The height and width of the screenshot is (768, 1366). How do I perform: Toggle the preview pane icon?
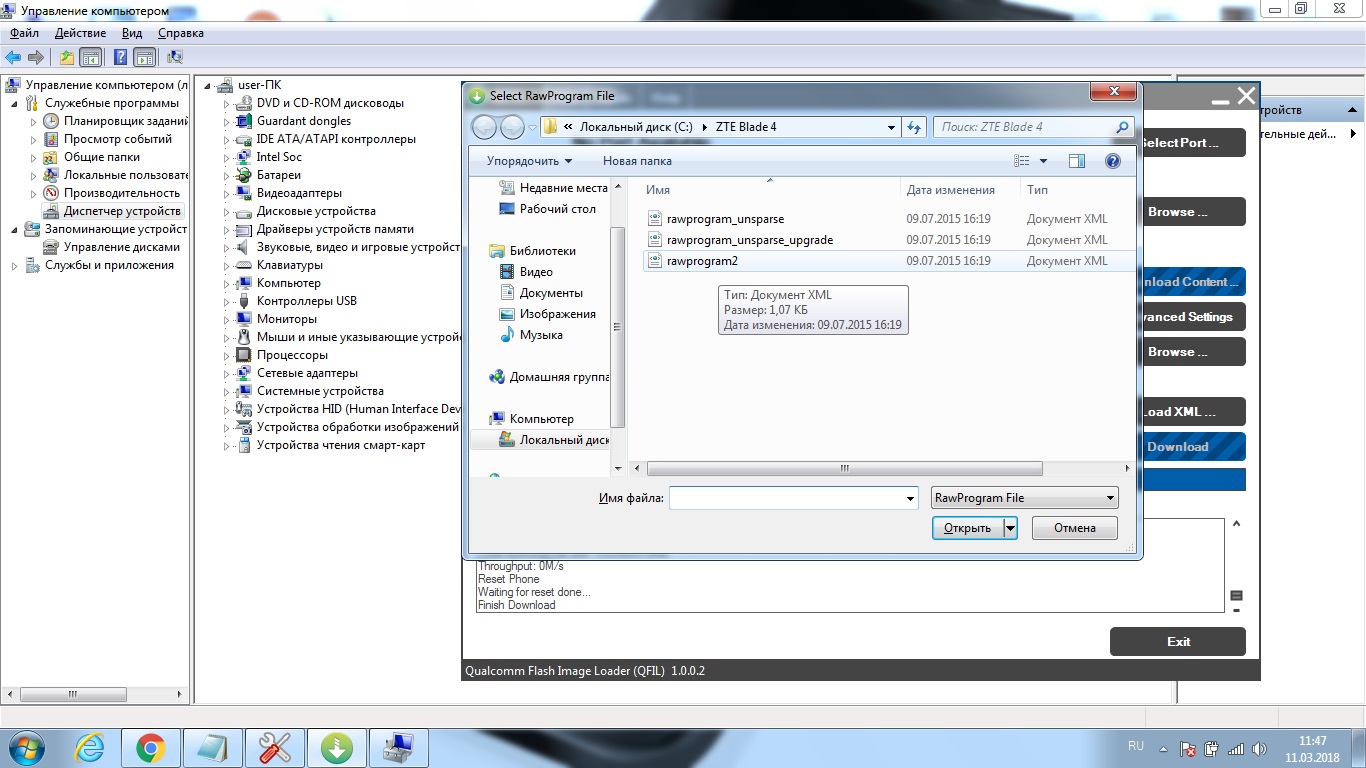pyautogui.click(x=1077, y=161)
